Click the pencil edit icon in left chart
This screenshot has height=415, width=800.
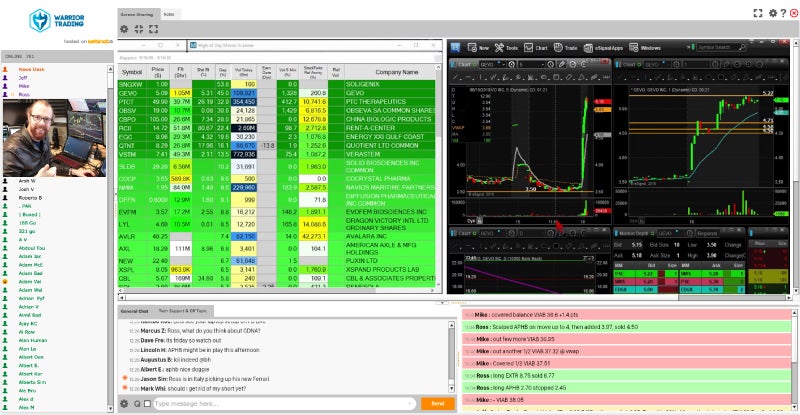[562, 64]
